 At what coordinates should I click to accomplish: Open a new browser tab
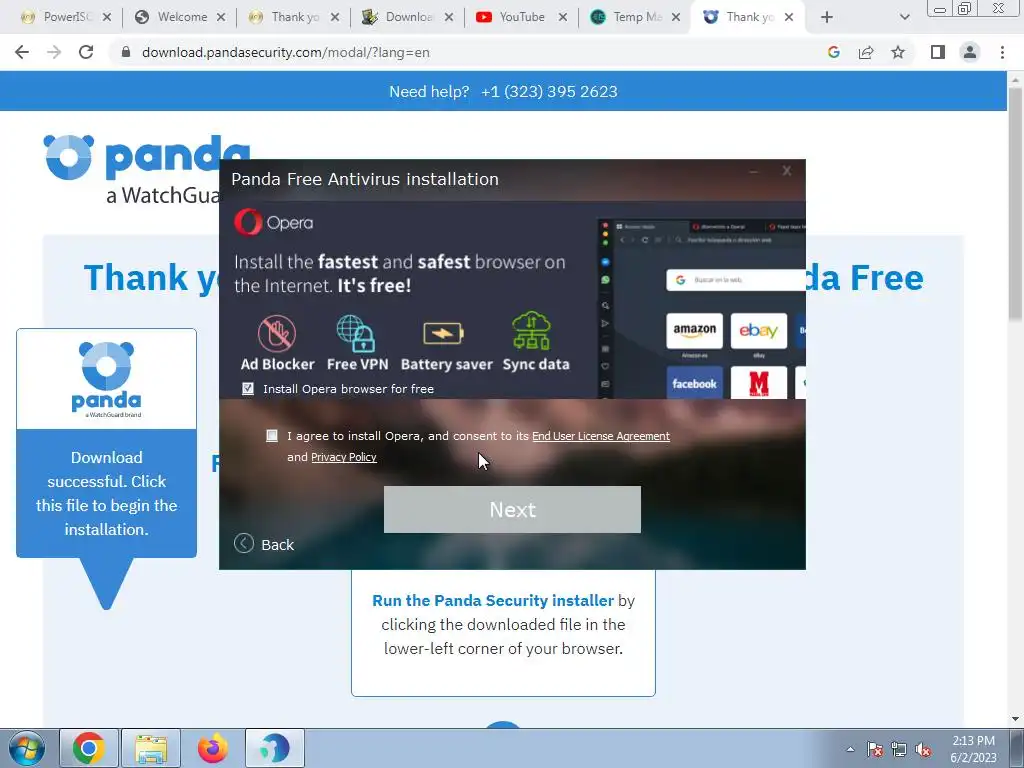(827, 18)
